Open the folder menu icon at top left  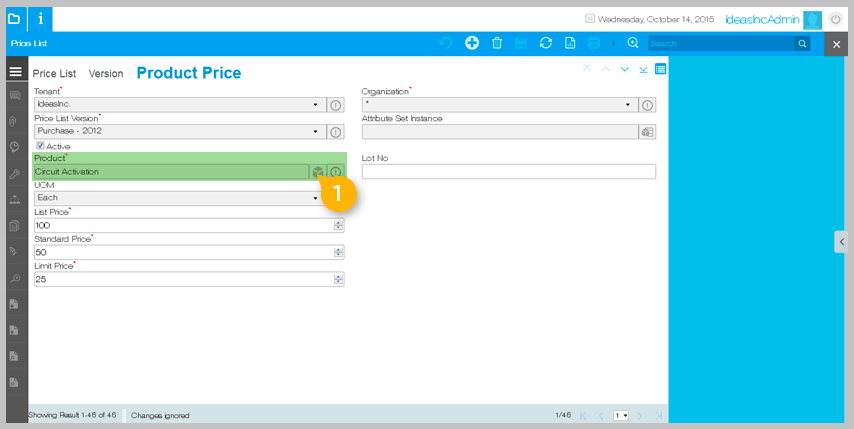click(14, 19)
